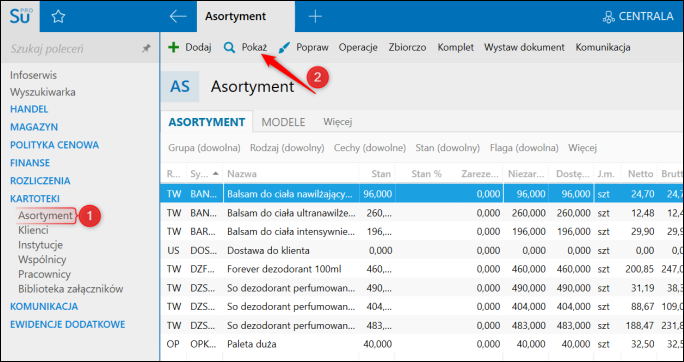Expand the ROZLICZENIA section
This screenshot has width=684, height=362.
[40, 181]
